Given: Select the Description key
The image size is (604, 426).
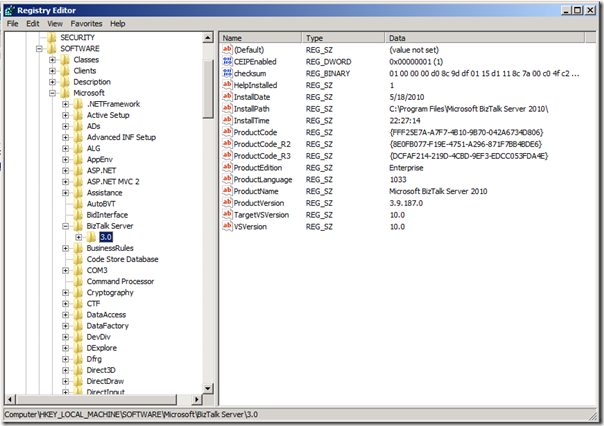Looking at the screenshot, I should tap(92, 82).
